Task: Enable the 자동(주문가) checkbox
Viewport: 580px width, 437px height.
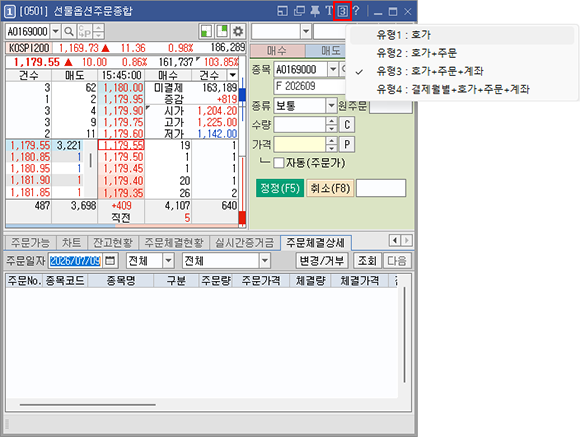Action: pos(278,163)
